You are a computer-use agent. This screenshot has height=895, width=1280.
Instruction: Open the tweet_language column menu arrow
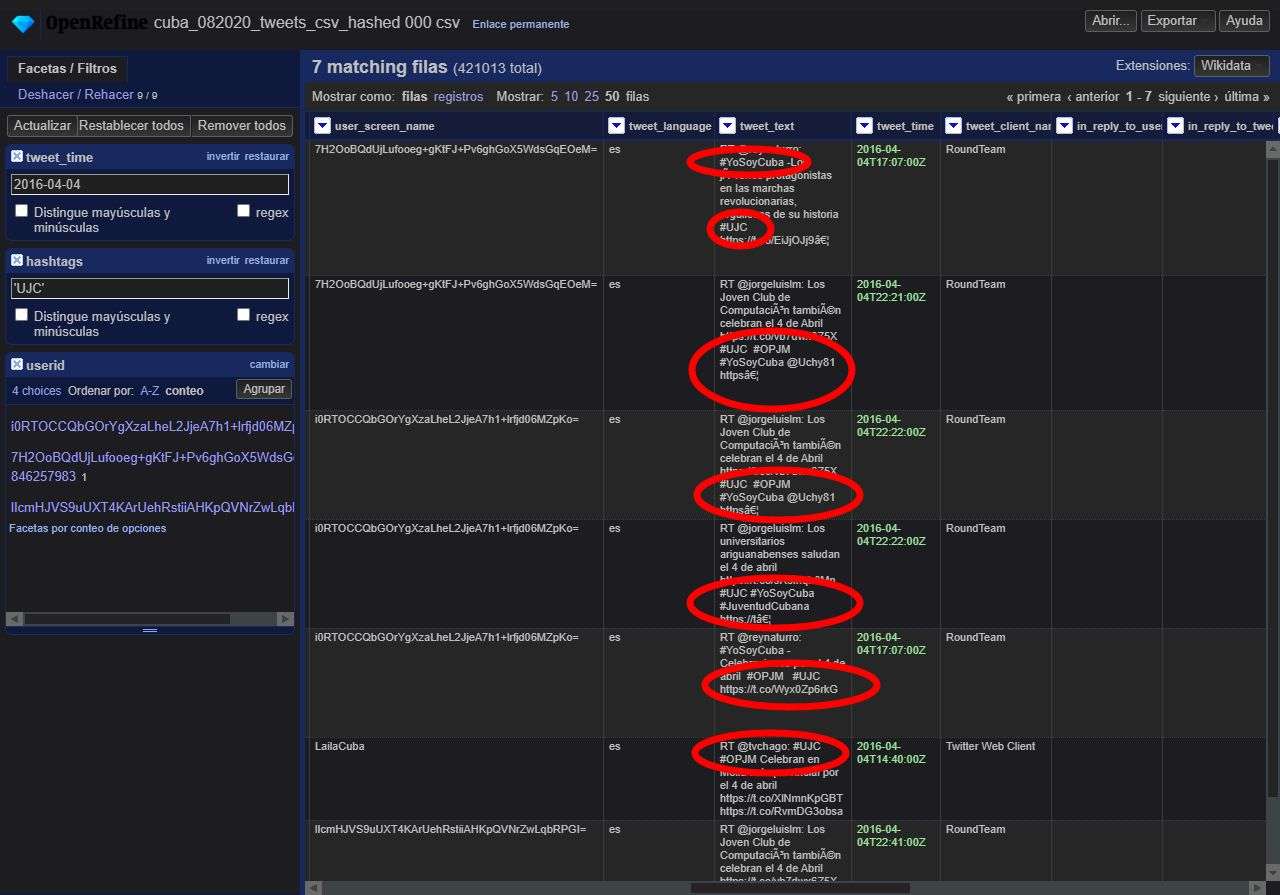pyautogui.click(x=616, y=126)
